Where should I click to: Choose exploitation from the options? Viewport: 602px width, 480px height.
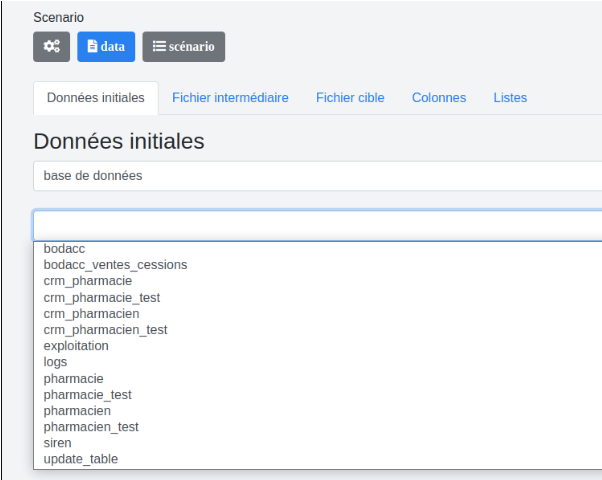coord(76,346)
